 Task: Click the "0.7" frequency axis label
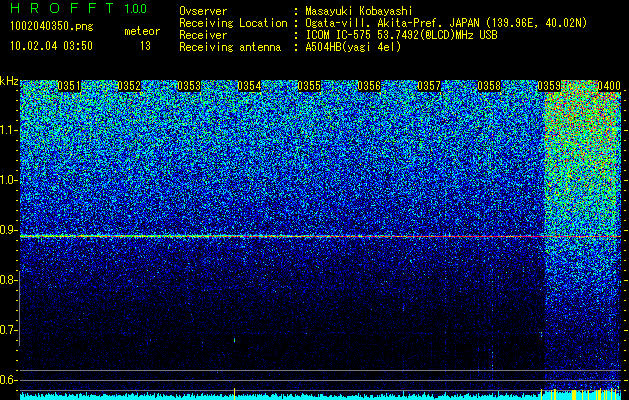coord(9,330)
